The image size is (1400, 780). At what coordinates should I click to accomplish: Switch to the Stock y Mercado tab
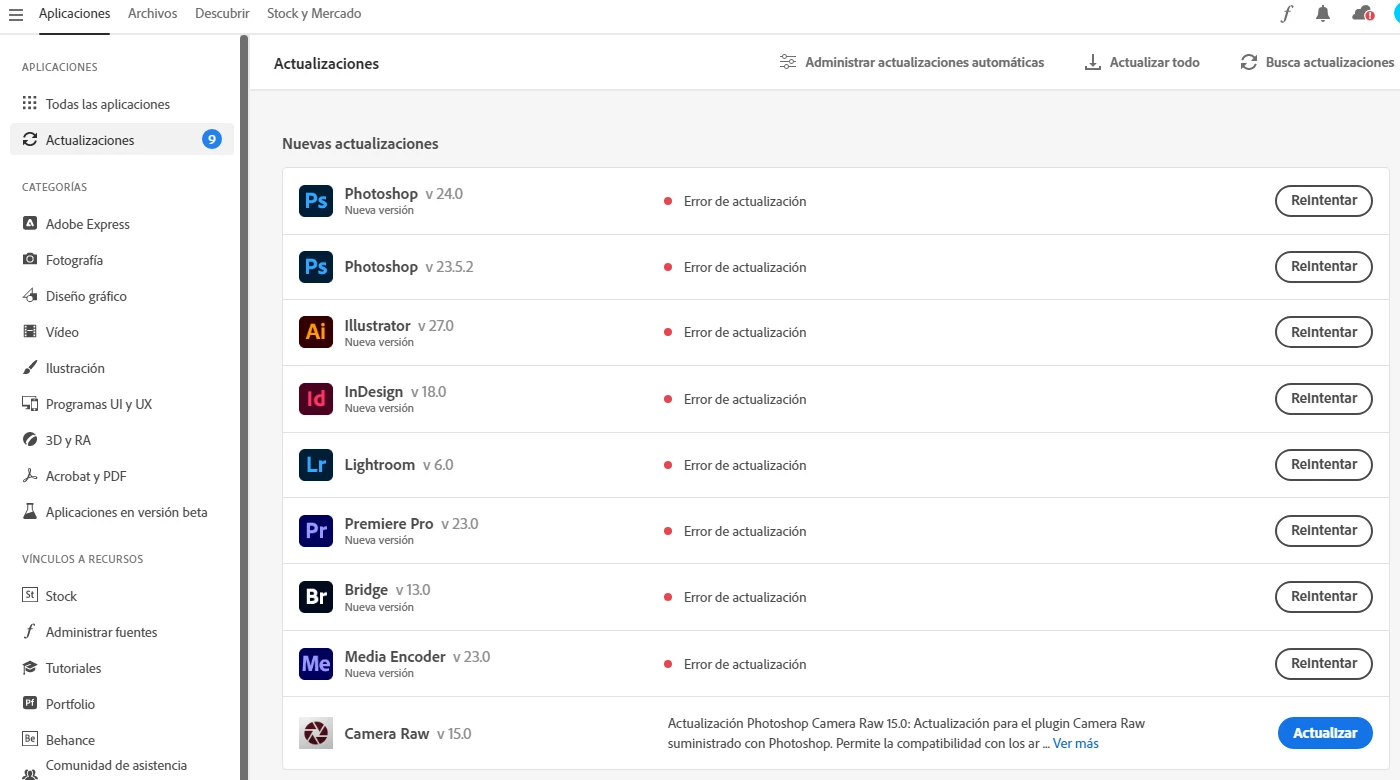(314, 14)
